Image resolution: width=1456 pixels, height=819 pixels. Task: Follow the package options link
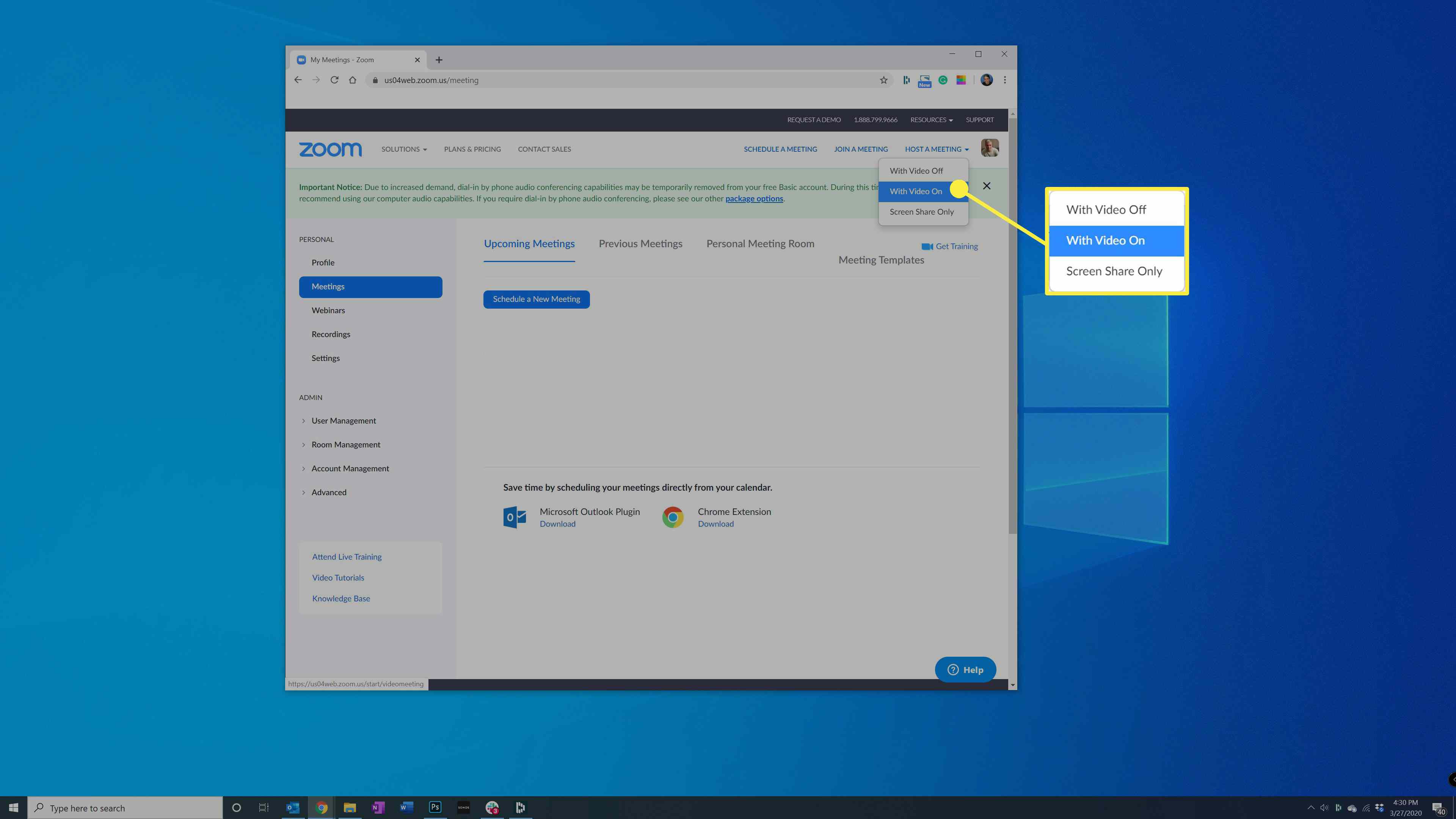click(x=754, y=198)
